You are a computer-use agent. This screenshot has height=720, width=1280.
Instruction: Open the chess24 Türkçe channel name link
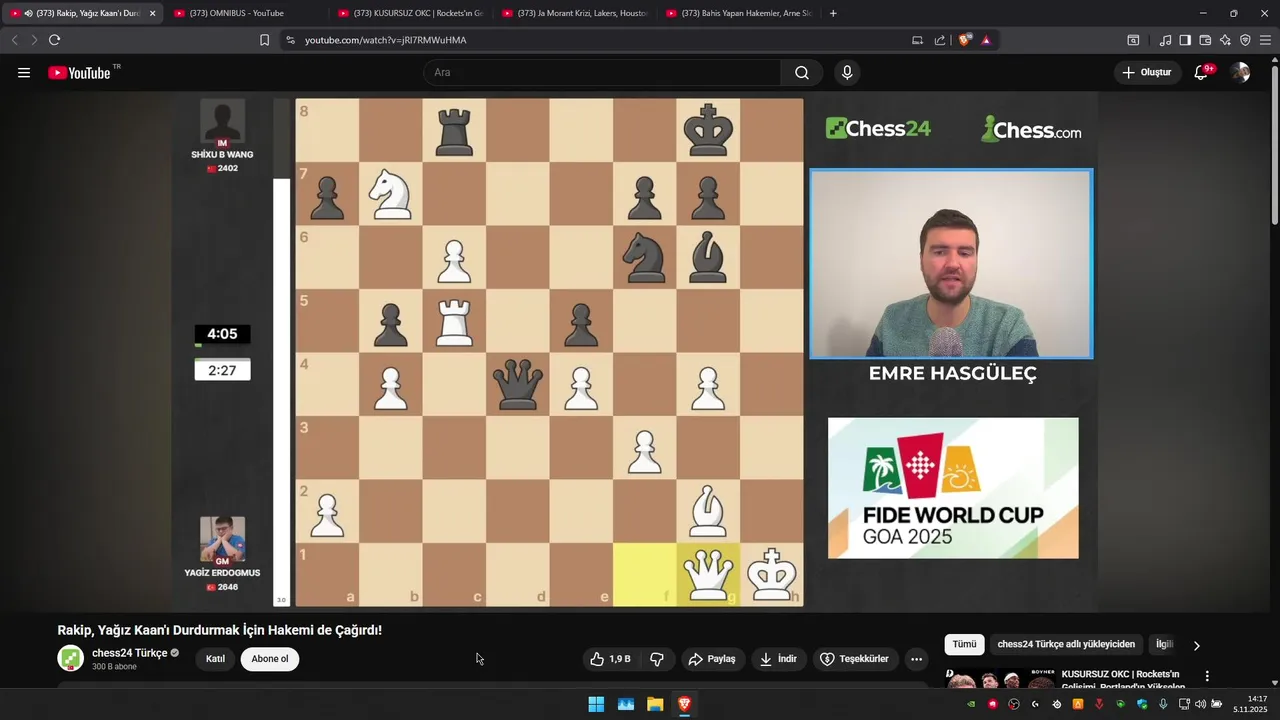coord(130,653)
